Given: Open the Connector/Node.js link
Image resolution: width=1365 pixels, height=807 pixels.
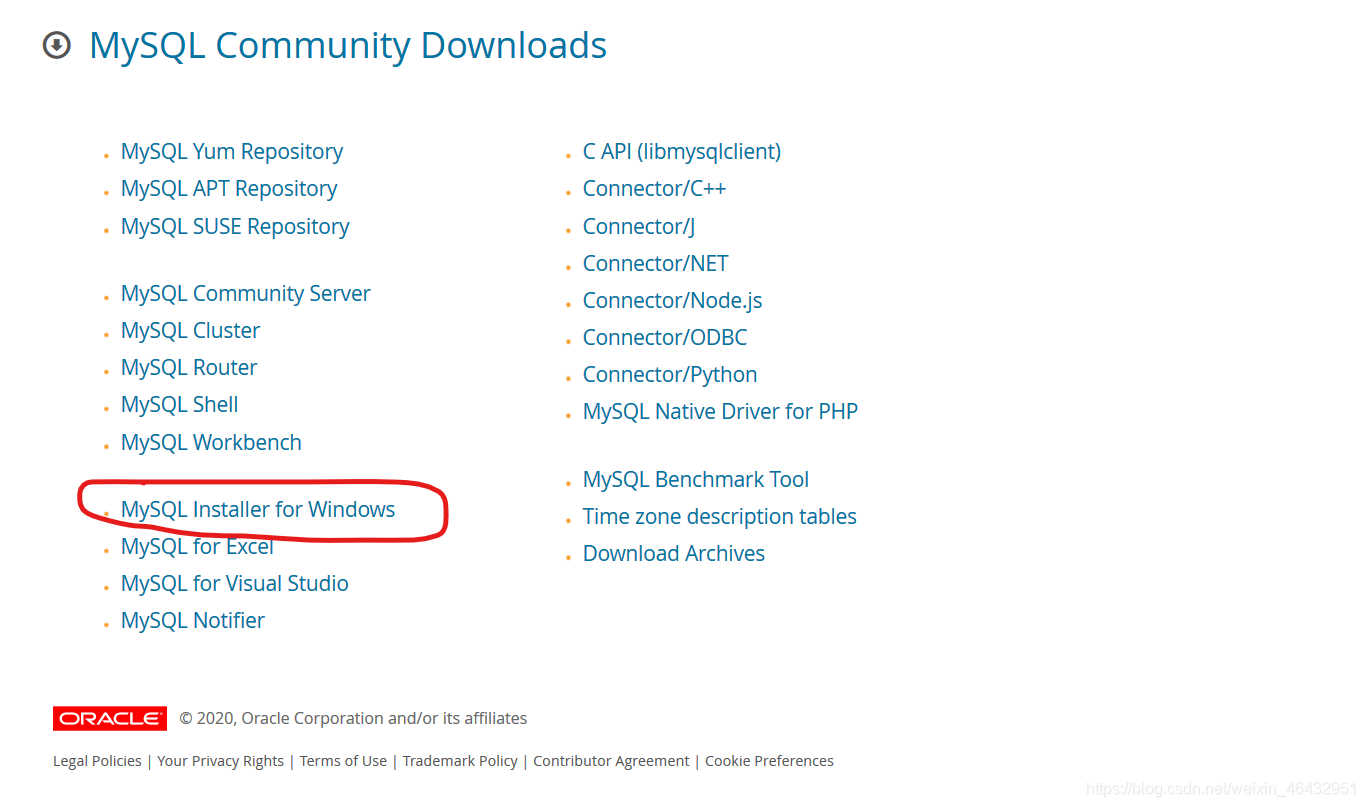Looking at the screenshot, I should pos(673,301).
